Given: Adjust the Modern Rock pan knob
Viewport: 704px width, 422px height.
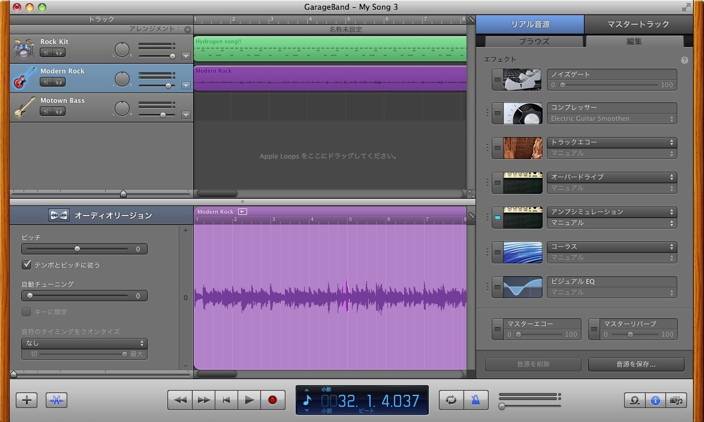Looking at the screenshot, I should point(122,79).
